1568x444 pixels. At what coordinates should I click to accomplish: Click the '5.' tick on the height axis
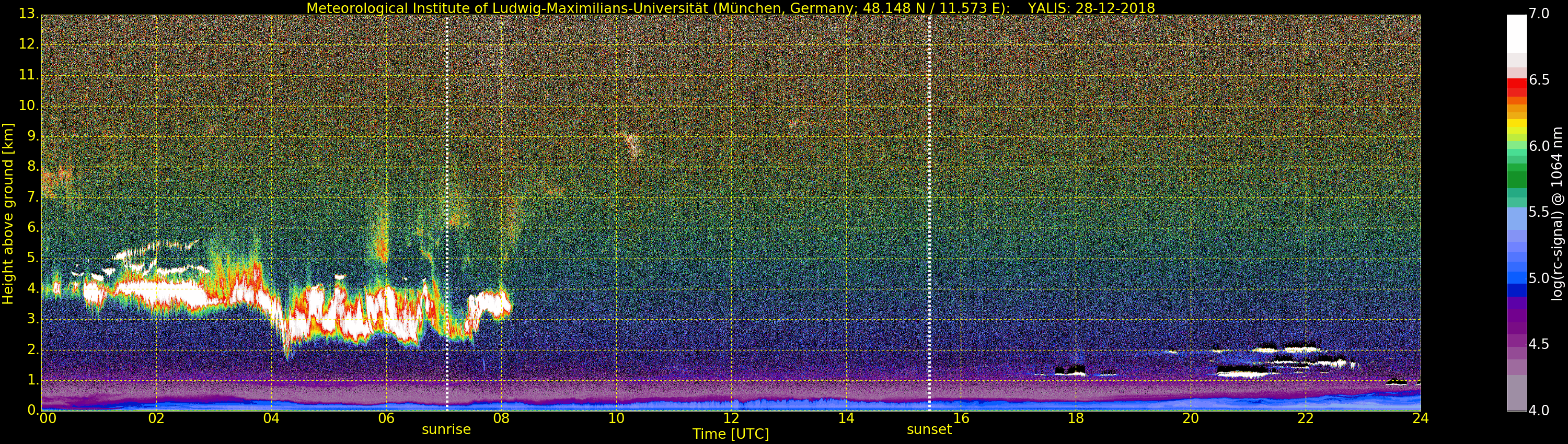(33, 258)
